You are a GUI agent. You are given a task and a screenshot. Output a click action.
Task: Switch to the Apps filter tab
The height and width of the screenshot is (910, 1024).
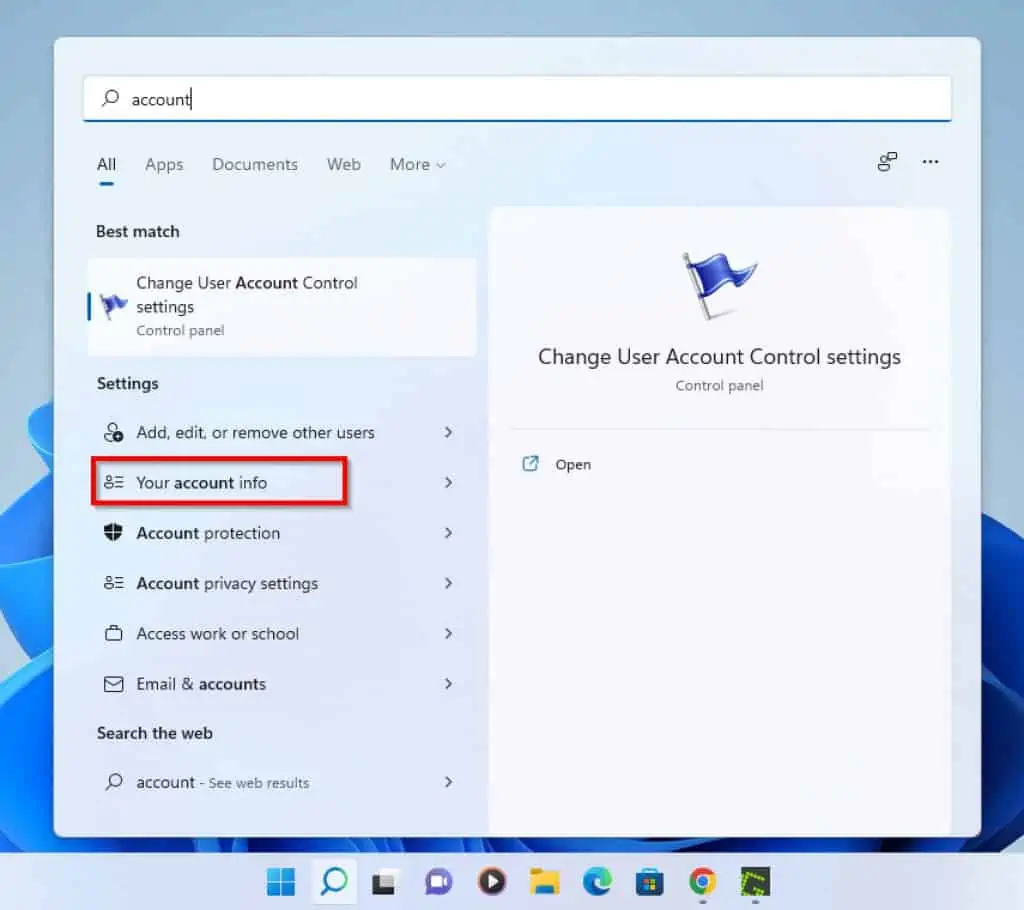tap(164, 165)
